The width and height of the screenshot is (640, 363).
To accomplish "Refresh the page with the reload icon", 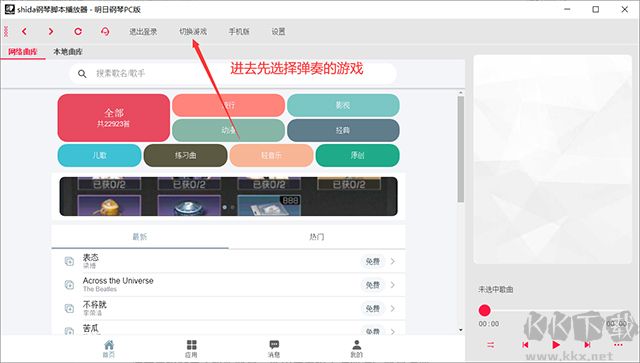I will click(78, 31).
